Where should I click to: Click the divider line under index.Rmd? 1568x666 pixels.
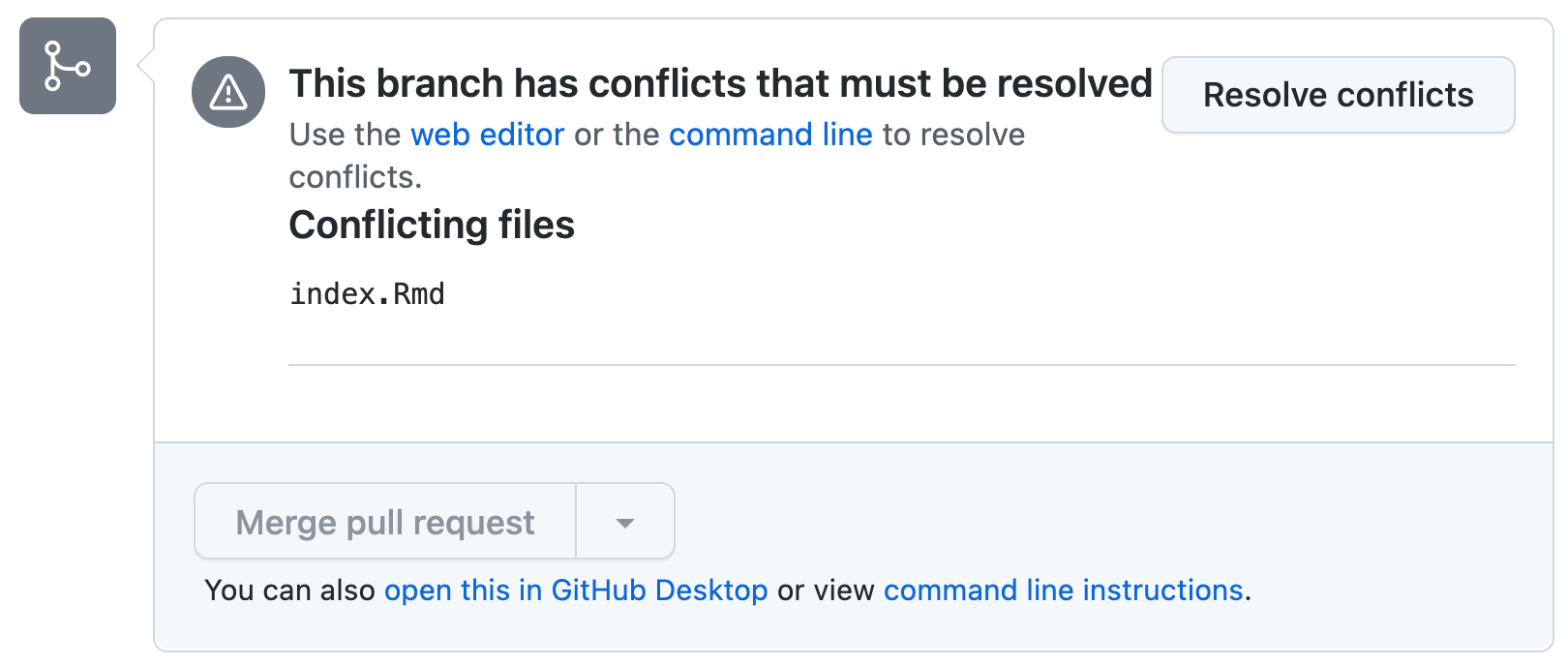[902, 365]
